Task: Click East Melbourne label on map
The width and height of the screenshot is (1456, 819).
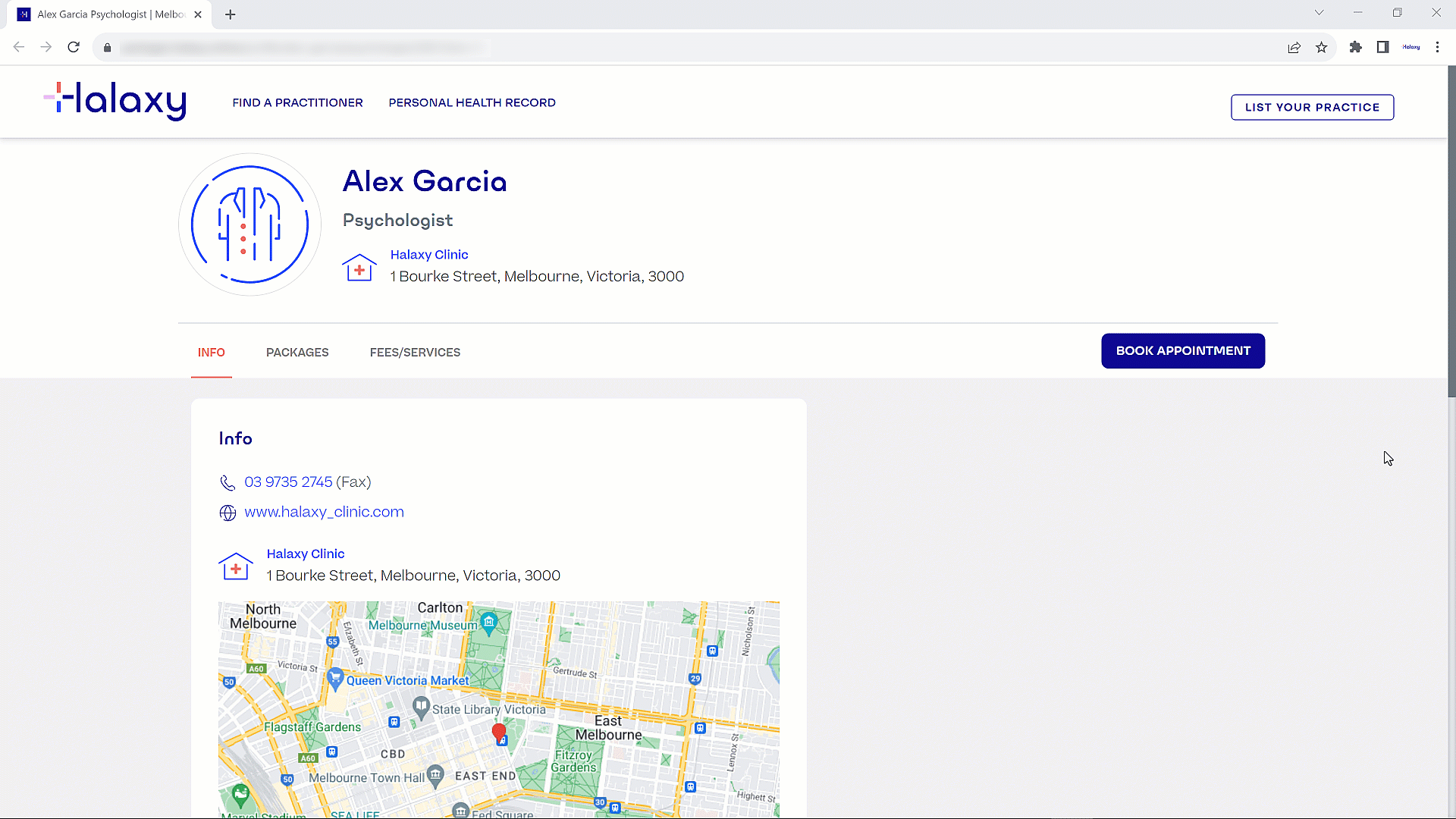Action: pyautogui.click(x=608, y=728)
